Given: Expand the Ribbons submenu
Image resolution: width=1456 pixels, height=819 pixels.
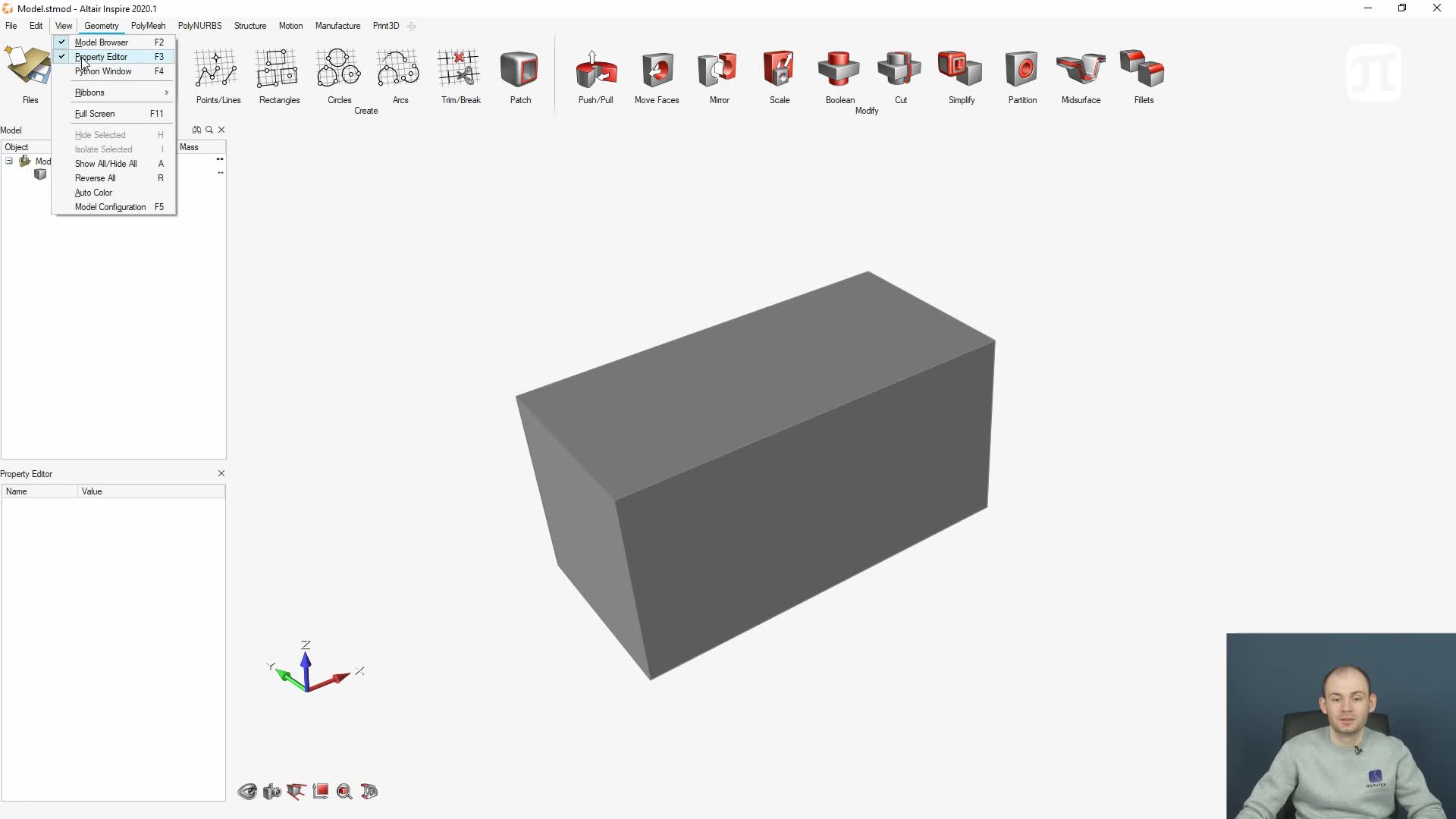Looking at the screenshot, I should pos(114,93).
